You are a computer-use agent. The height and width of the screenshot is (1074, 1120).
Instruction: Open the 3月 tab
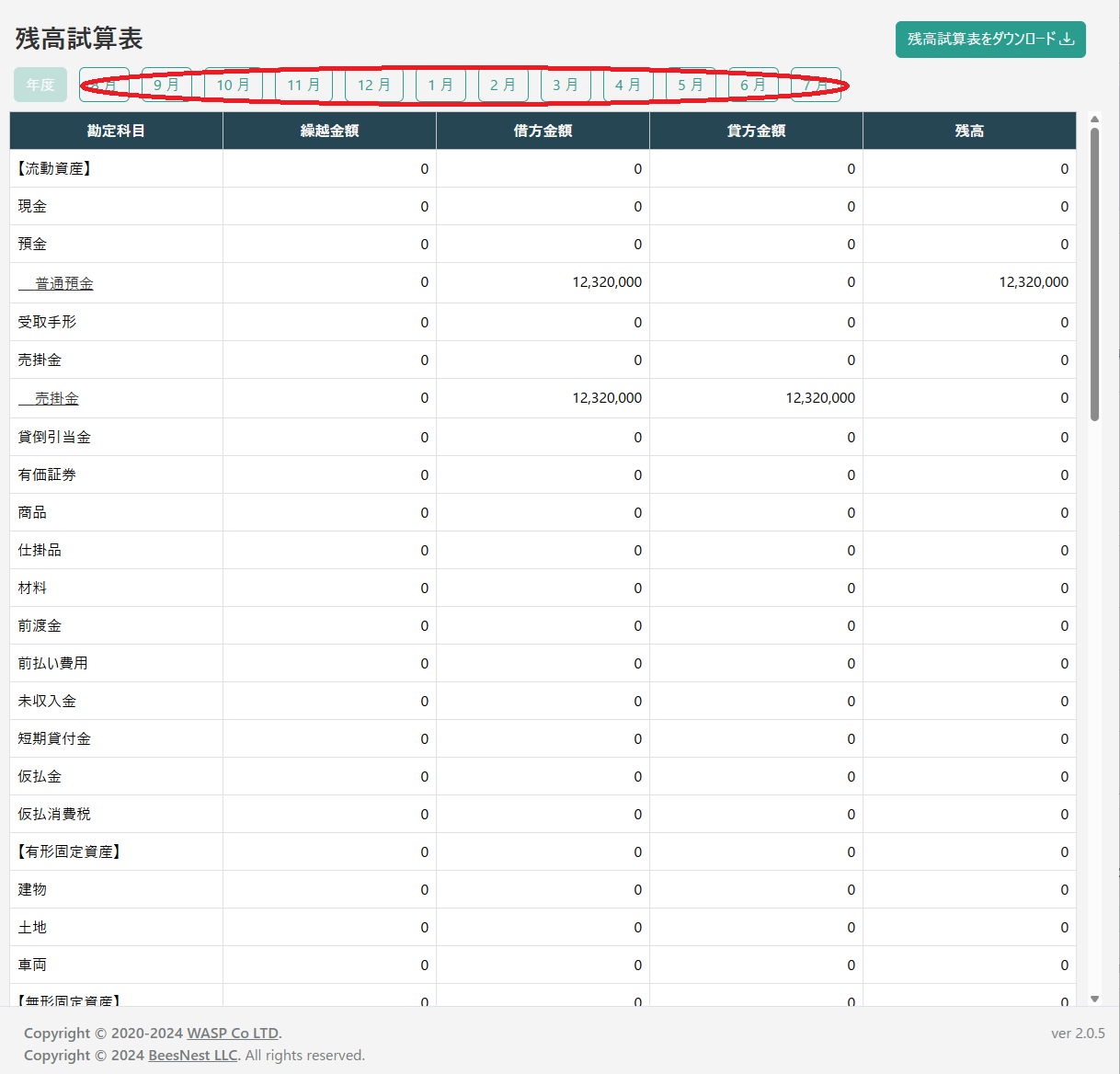coord(566,85)
